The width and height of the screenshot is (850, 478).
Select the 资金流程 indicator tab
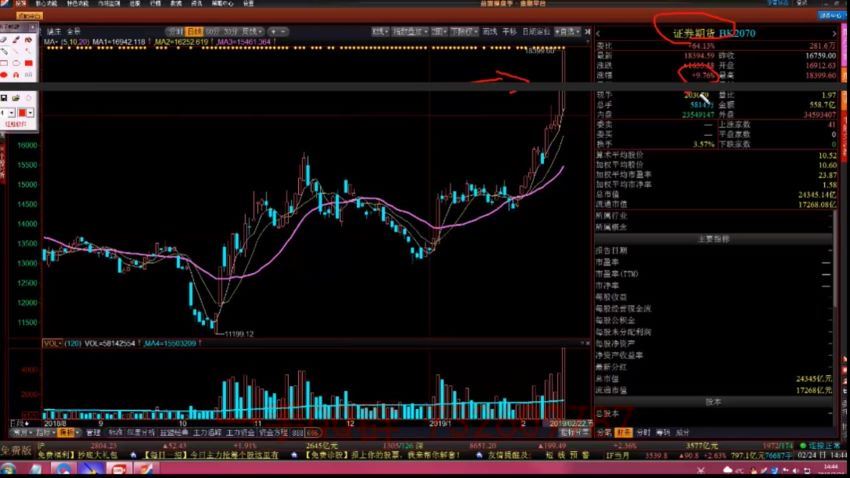pyautogui.click(x=273, y=432)
